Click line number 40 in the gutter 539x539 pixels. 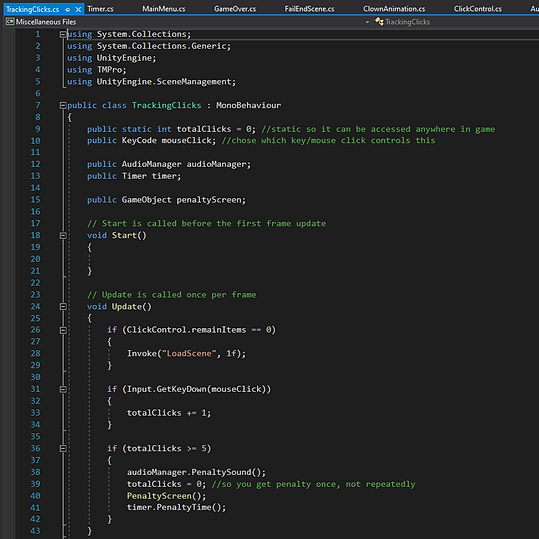(x=35, y=496)
